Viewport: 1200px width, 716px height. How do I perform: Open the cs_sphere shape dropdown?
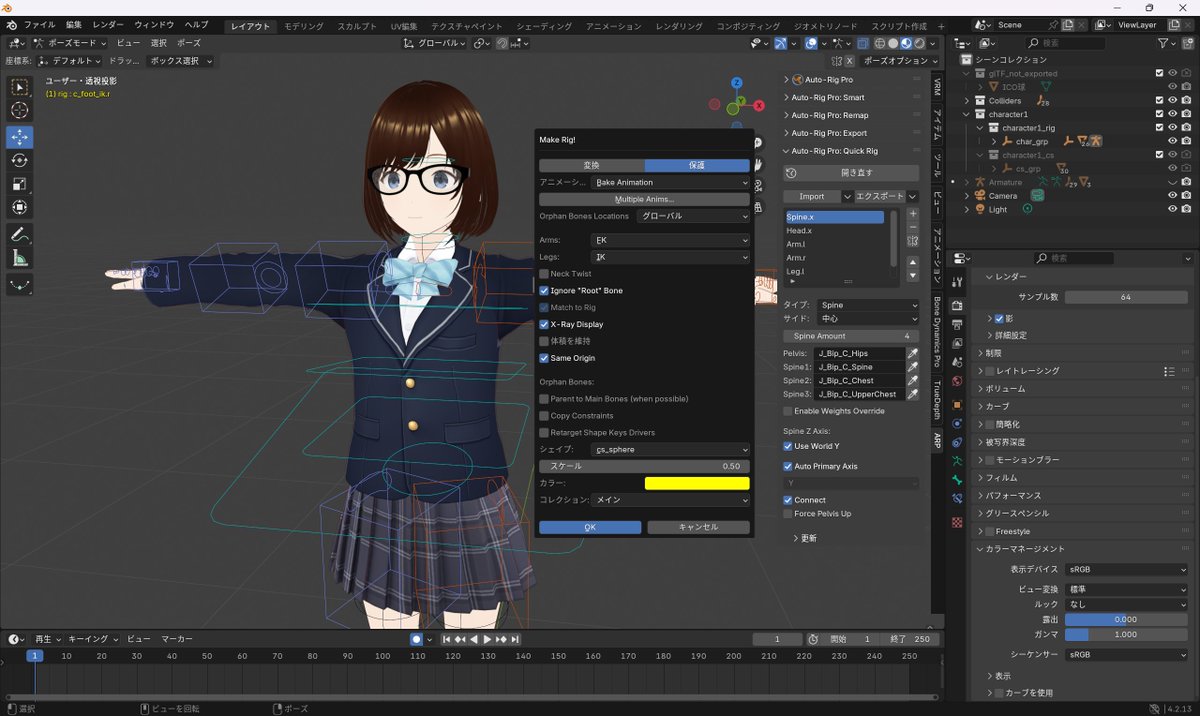668,448
